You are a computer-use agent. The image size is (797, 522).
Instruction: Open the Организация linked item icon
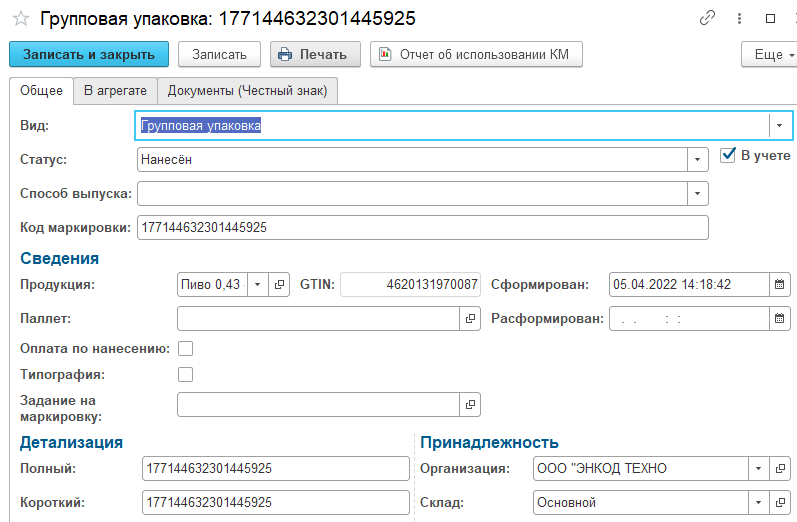tap(782, 469)
